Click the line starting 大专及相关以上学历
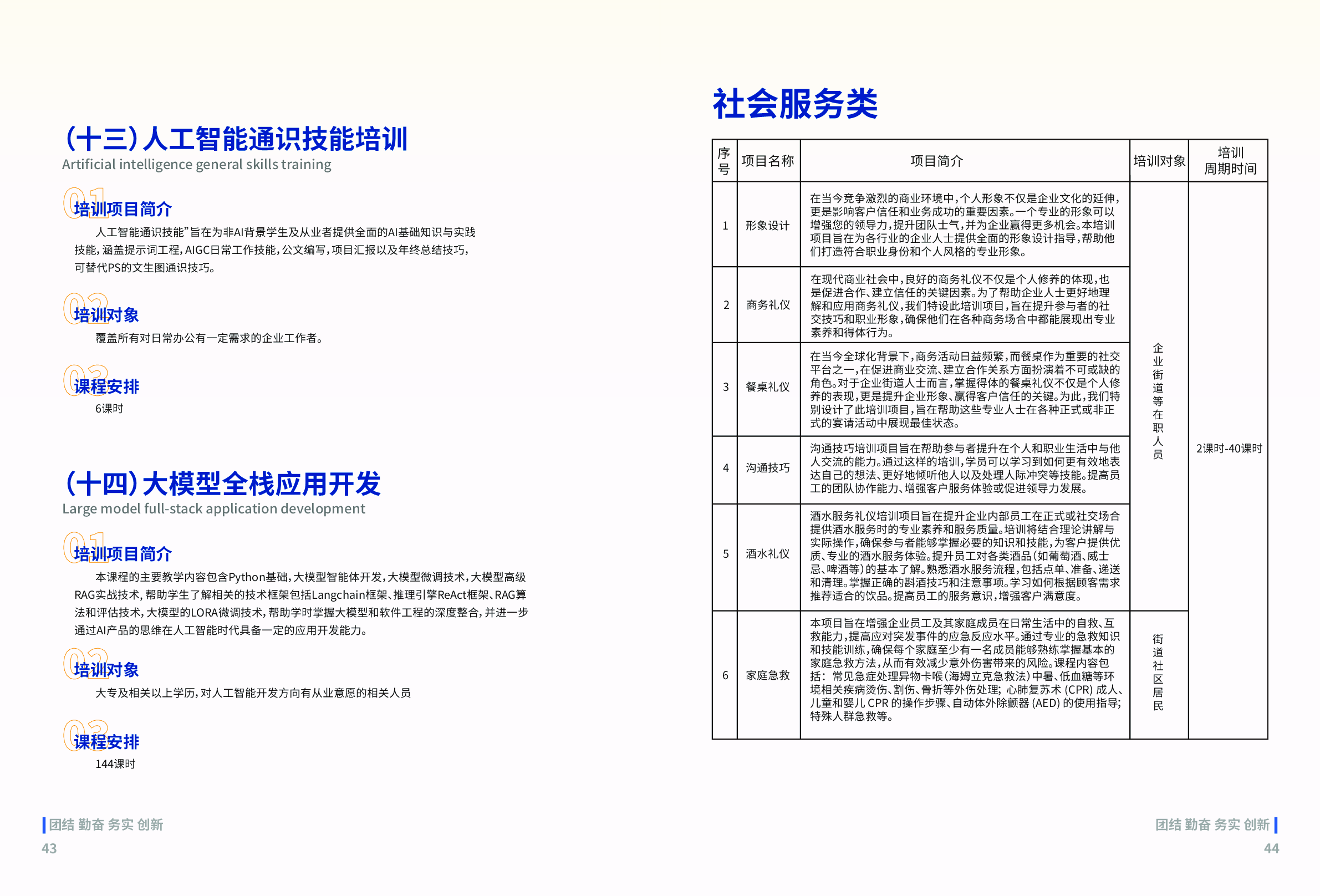Screen dimensions: 1320x896 coord(253,693)
